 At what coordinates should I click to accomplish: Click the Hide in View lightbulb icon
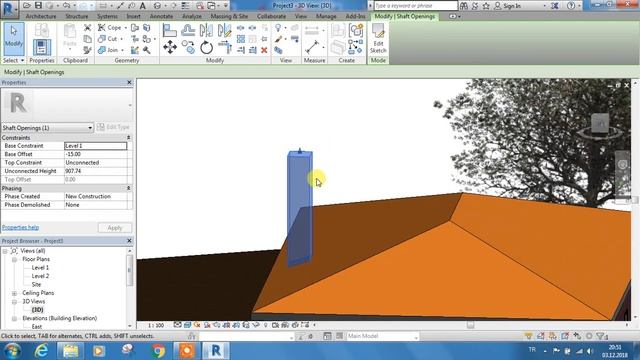[x=278, y=28]
